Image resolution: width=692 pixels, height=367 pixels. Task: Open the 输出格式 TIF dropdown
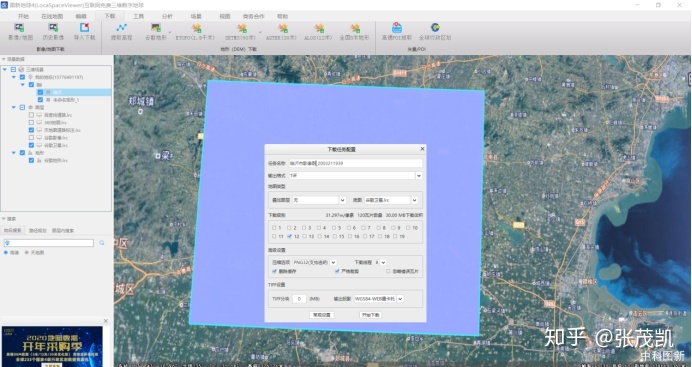tap(418, 176)
